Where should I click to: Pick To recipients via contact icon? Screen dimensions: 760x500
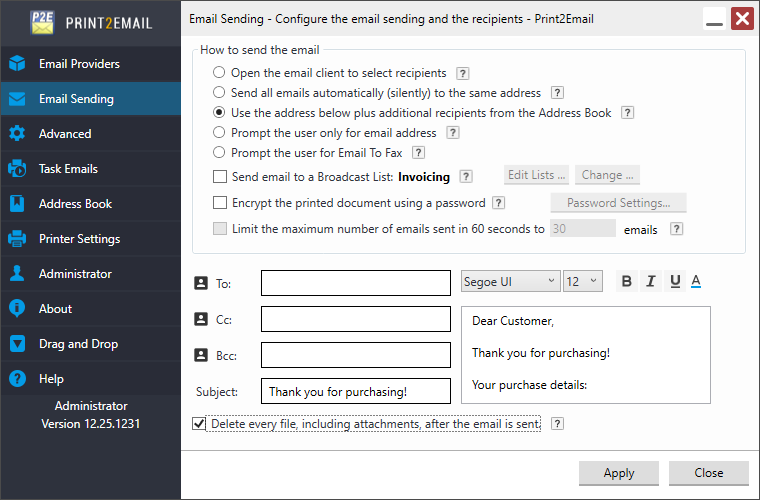click(201, 283)
